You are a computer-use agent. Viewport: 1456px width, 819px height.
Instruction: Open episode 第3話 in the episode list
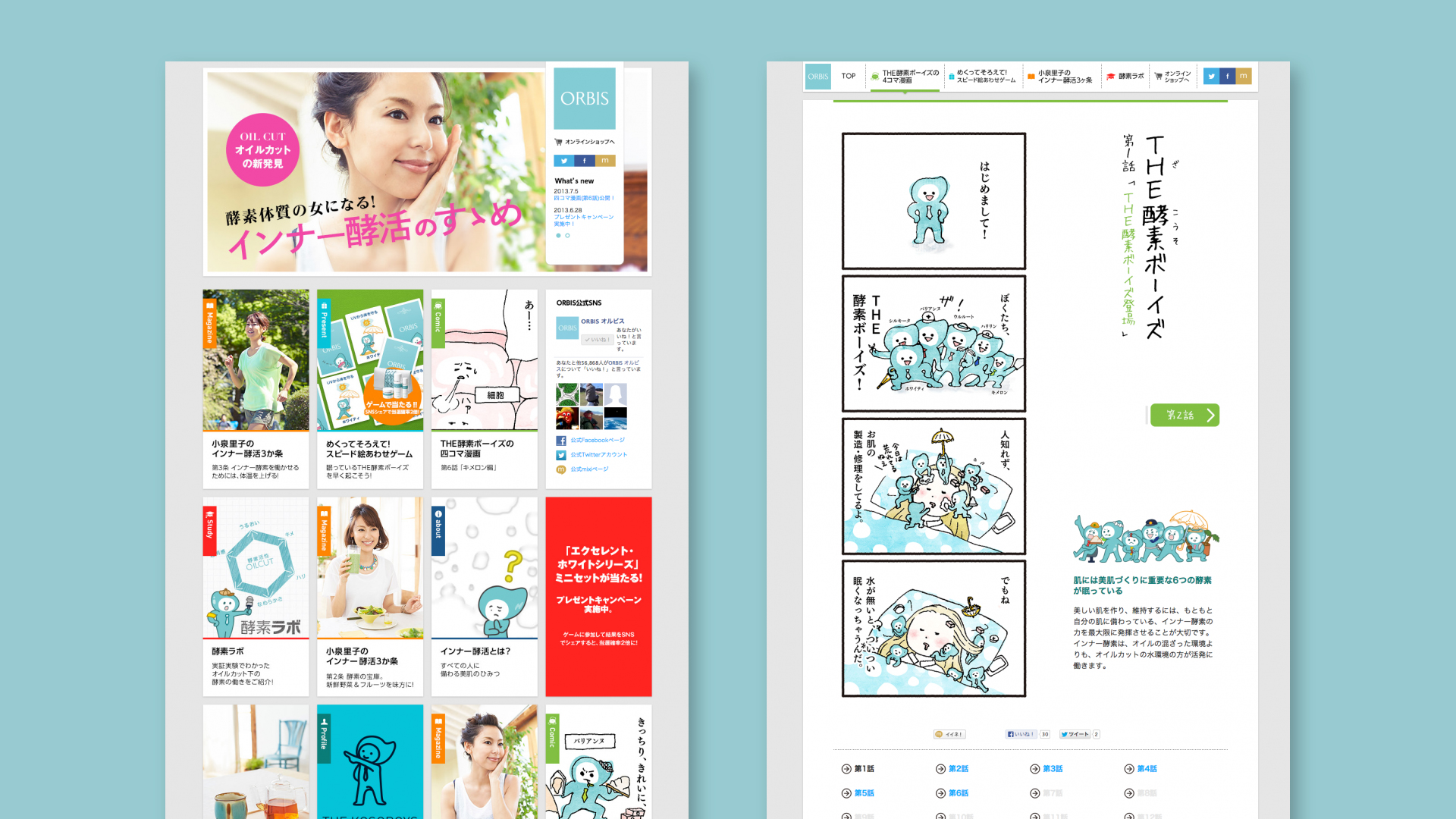pyautogui.click(x=1046, y=769)
